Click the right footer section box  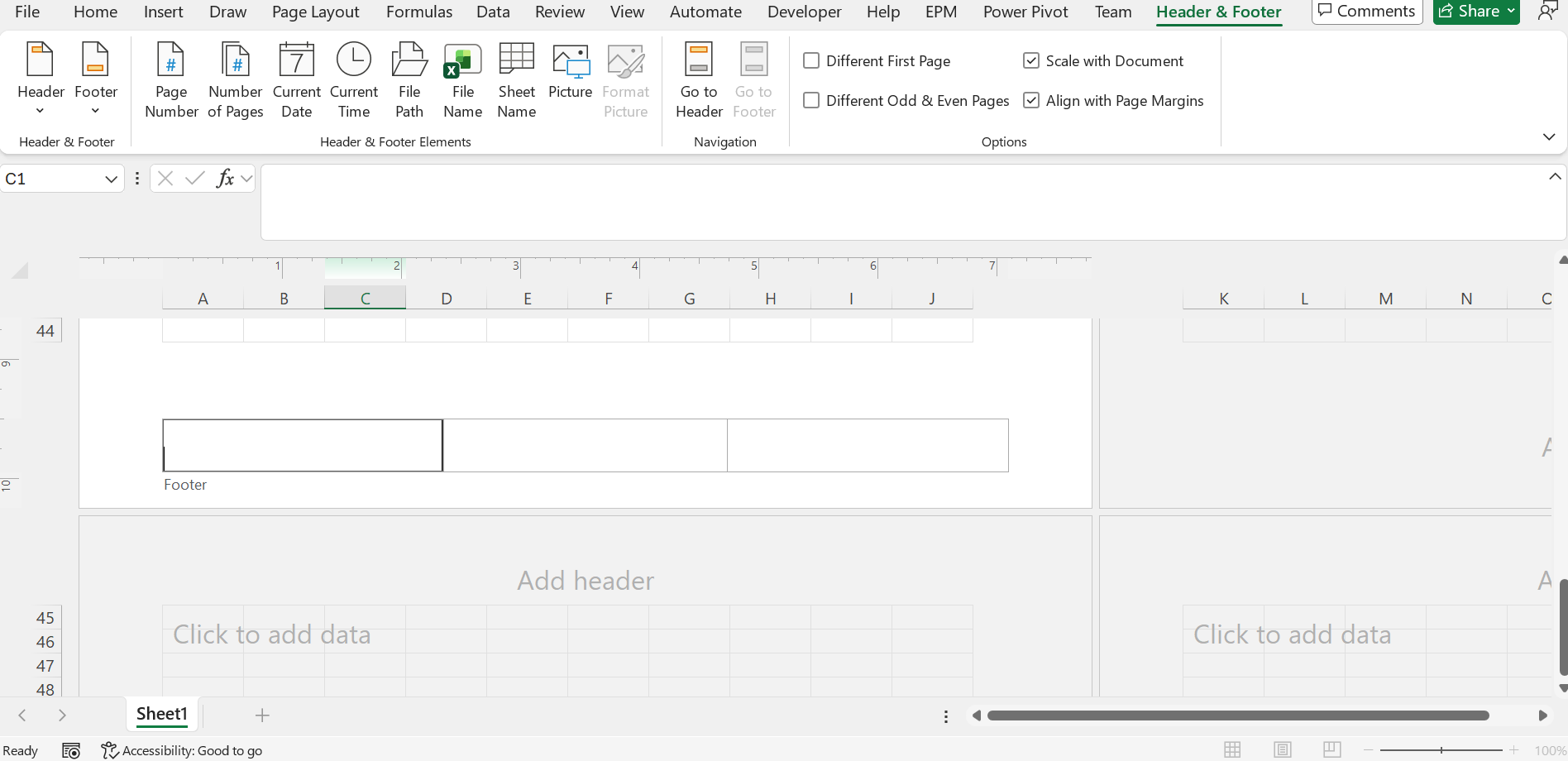click(868, 445)
